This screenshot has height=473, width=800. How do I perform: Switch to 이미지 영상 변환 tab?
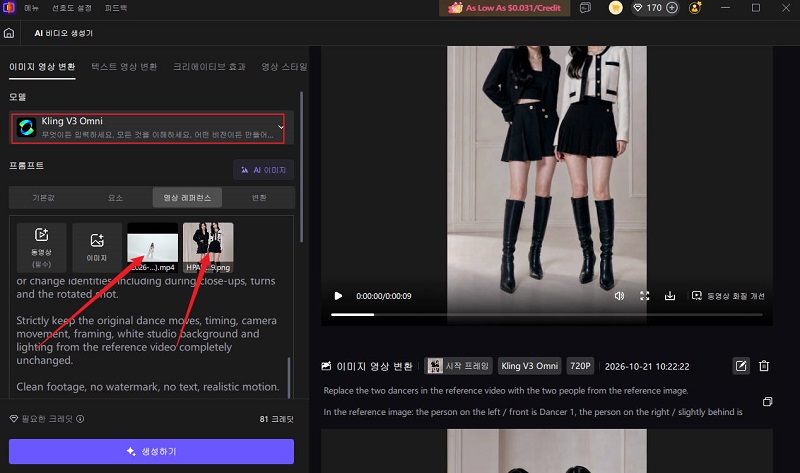[x=42, y=67]
